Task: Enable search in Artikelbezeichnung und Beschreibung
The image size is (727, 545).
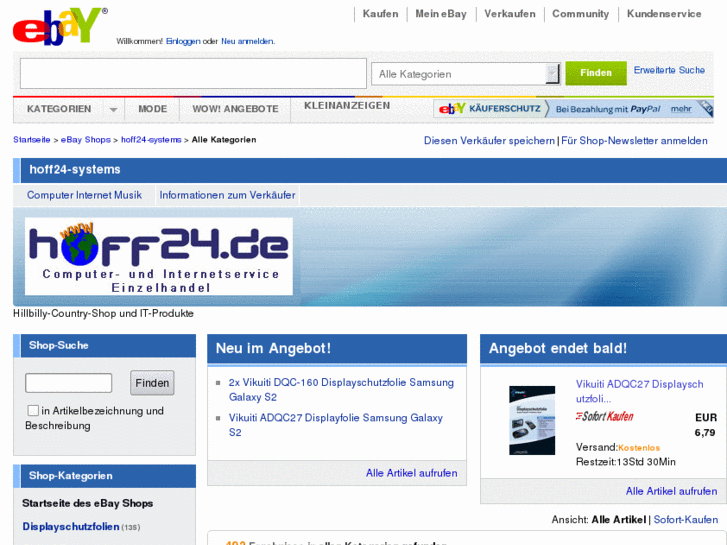Action: (33, 410)
